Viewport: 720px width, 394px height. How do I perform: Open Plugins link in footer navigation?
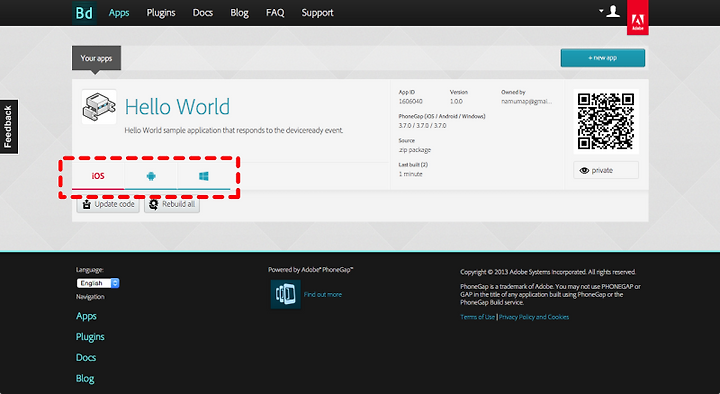coord(90,337)
